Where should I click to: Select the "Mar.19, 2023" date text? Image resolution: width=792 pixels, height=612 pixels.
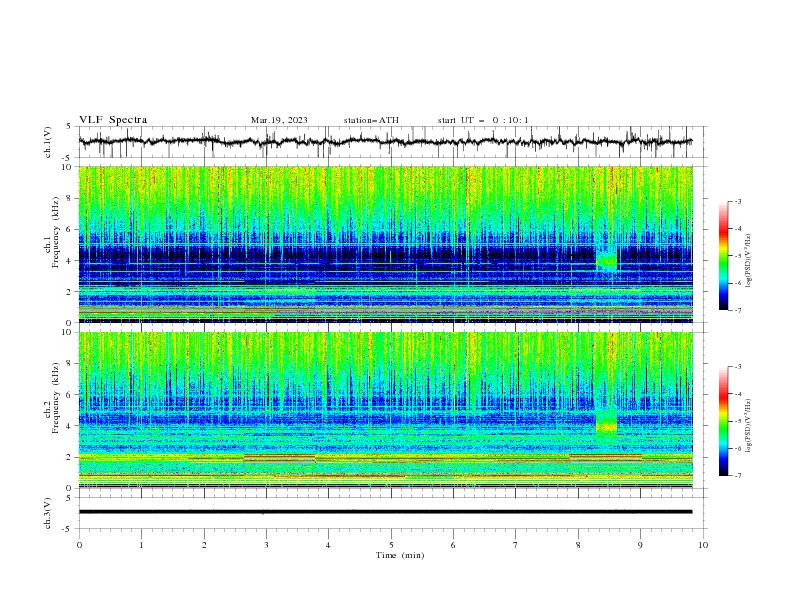[x=279, y=120]
